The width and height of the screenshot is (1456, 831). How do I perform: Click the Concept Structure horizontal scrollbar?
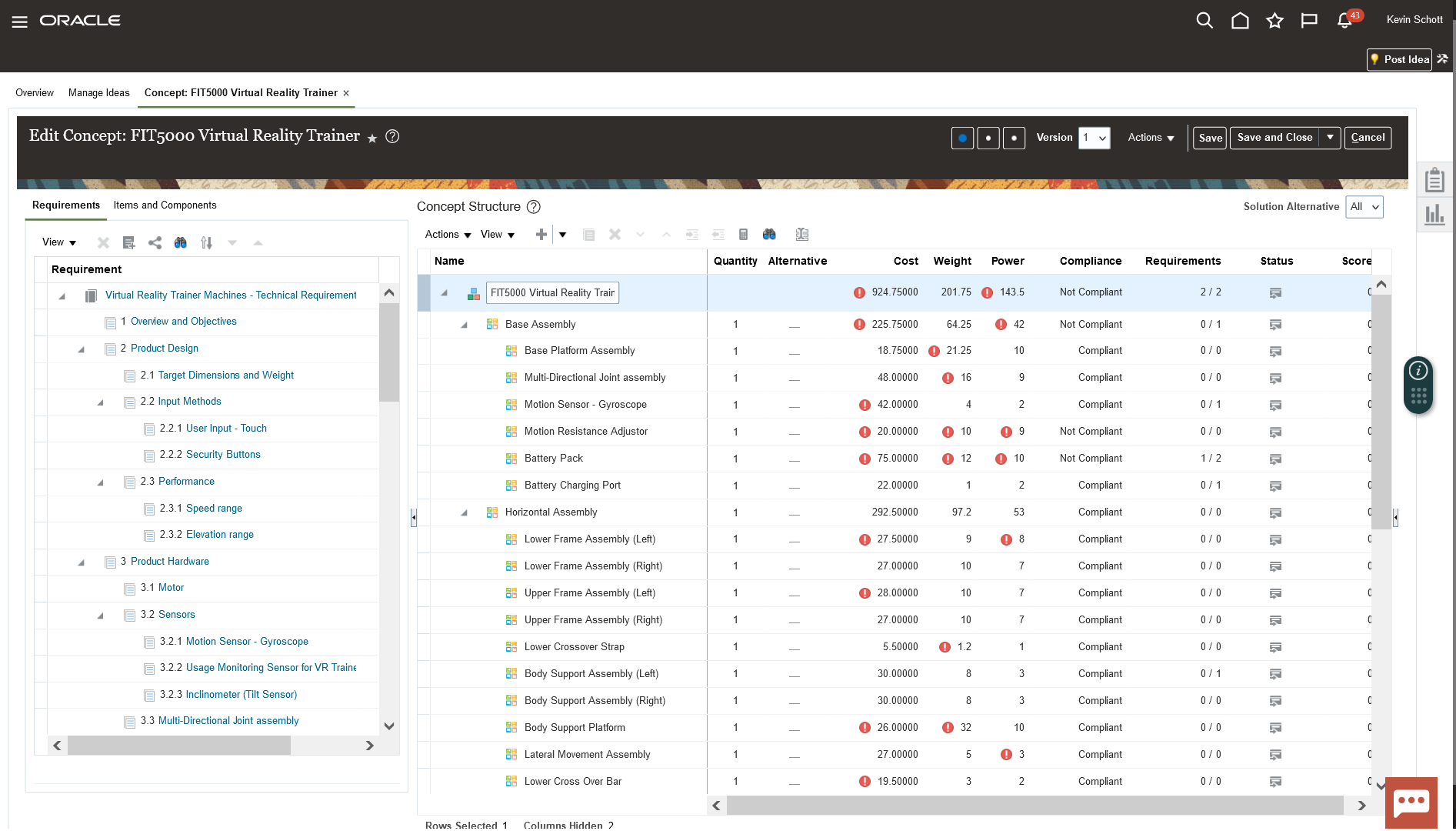tap(1035, 806)
